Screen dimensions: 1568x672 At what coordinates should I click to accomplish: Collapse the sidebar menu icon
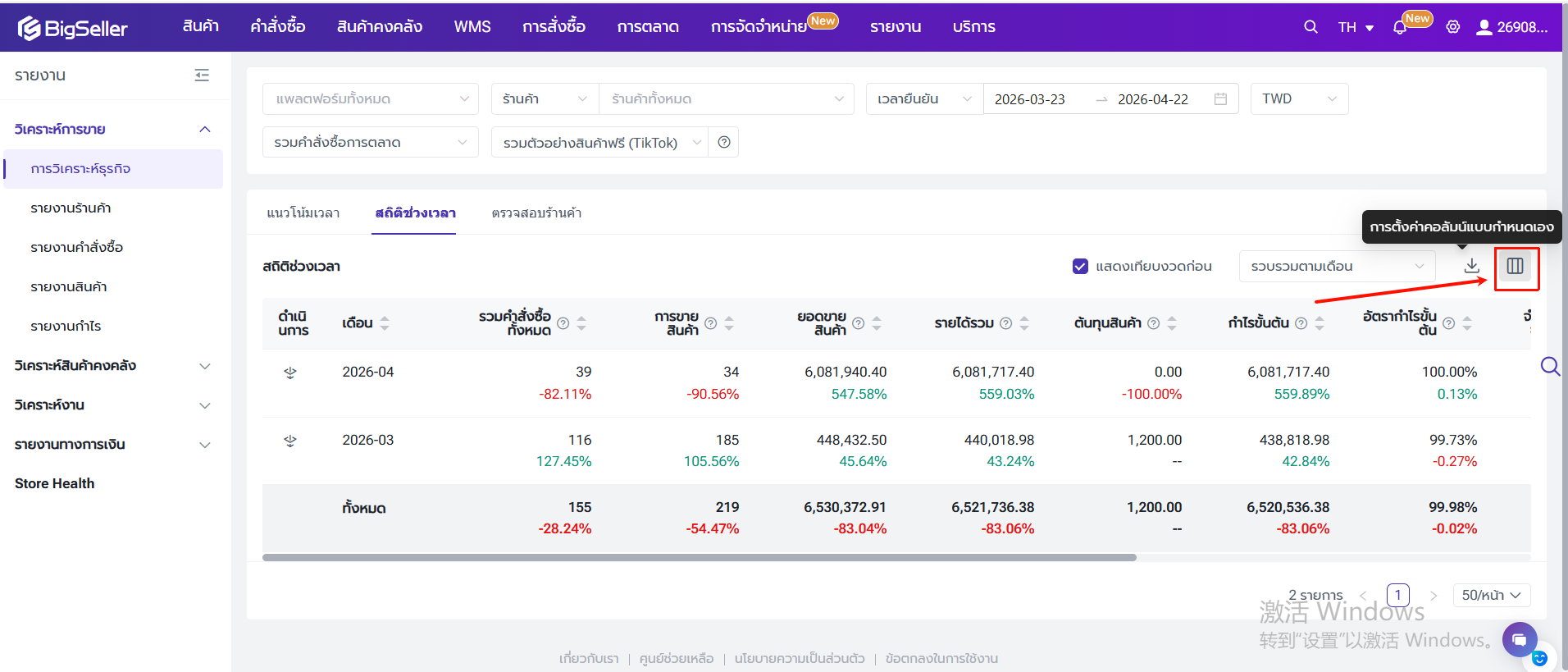pos(202,75)
